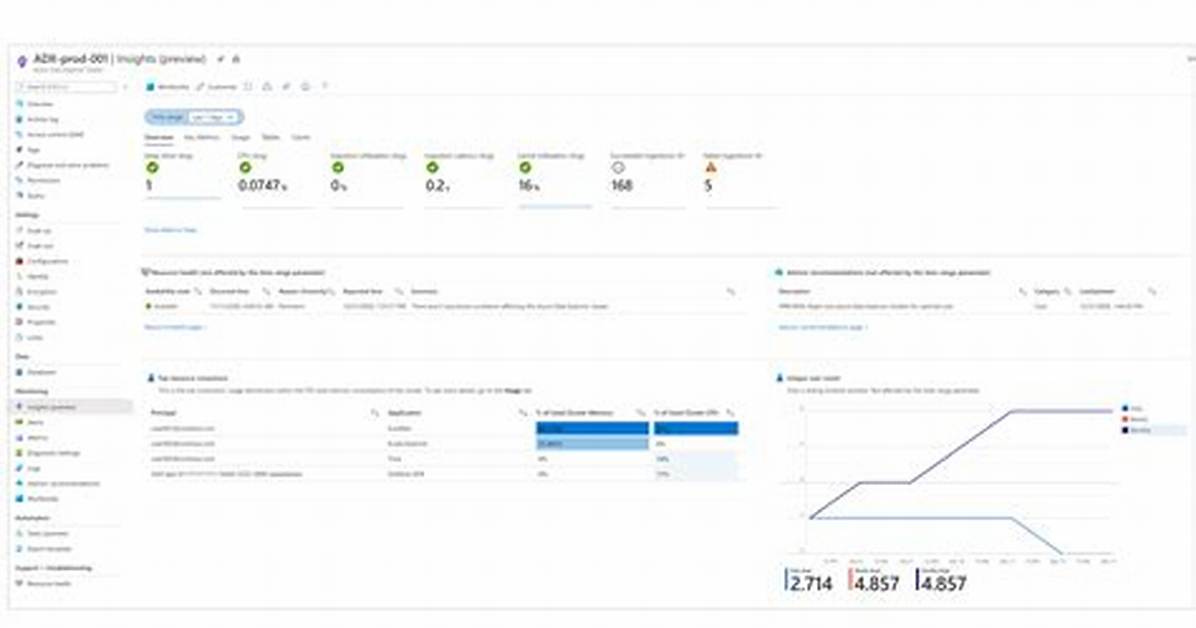
Task: Sort by Reported time column
Action: (363, 291)
